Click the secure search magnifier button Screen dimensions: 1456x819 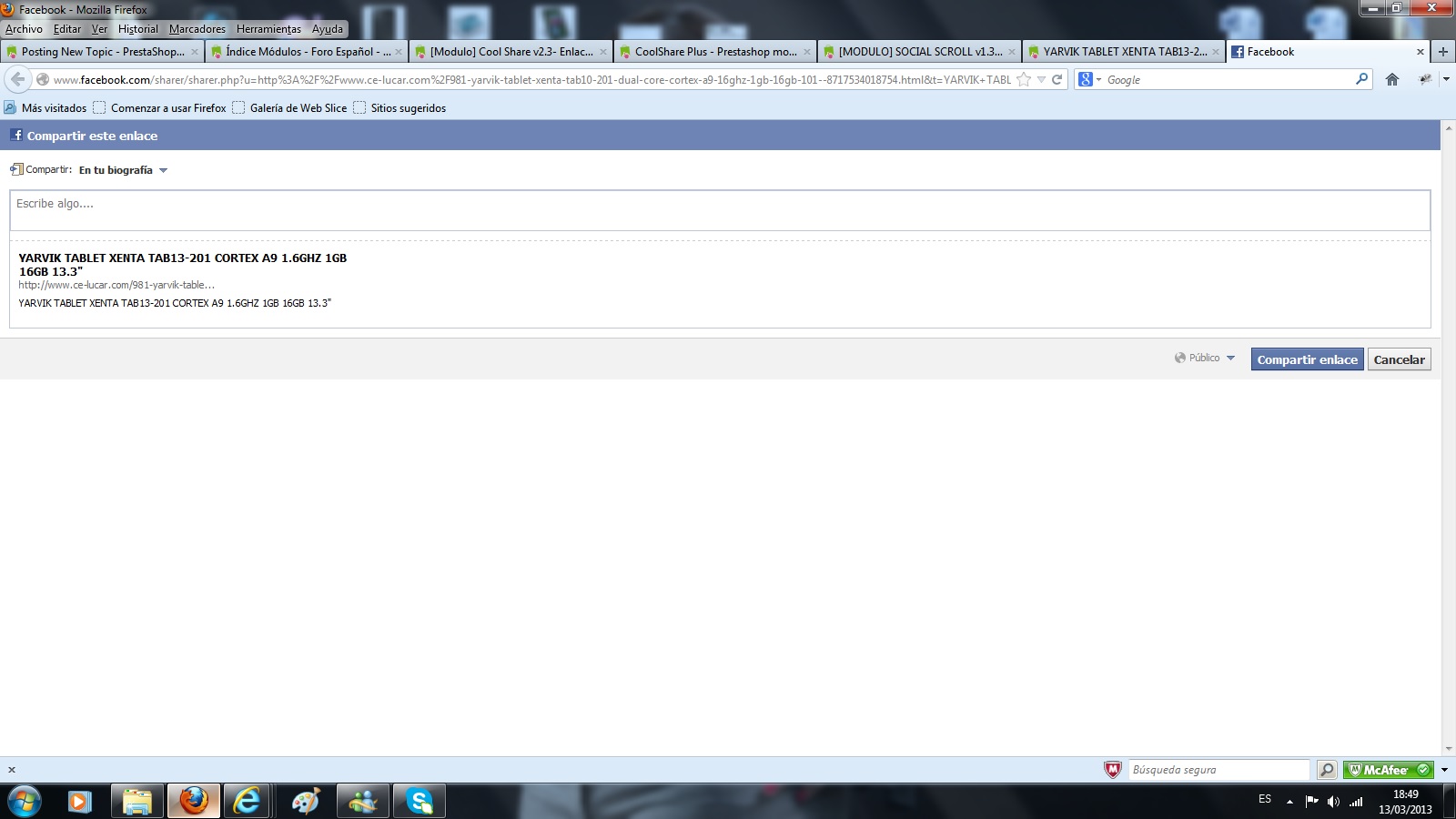pos(1327,770)
